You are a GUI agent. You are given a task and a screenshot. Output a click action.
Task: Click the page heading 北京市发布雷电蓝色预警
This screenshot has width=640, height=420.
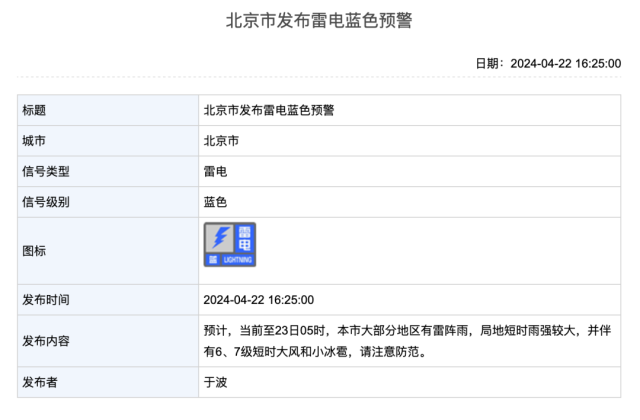[319, 21]
